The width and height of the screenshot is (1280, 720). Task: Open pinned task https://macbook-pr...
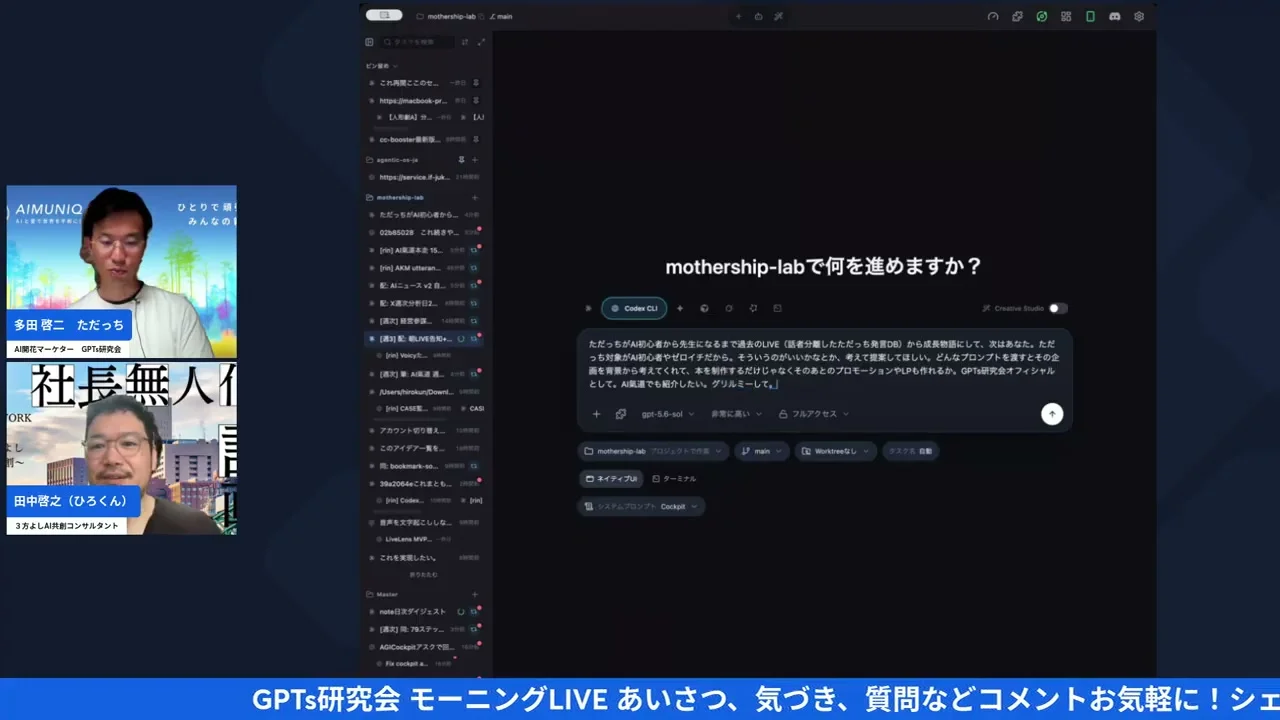tap(424, 101)
